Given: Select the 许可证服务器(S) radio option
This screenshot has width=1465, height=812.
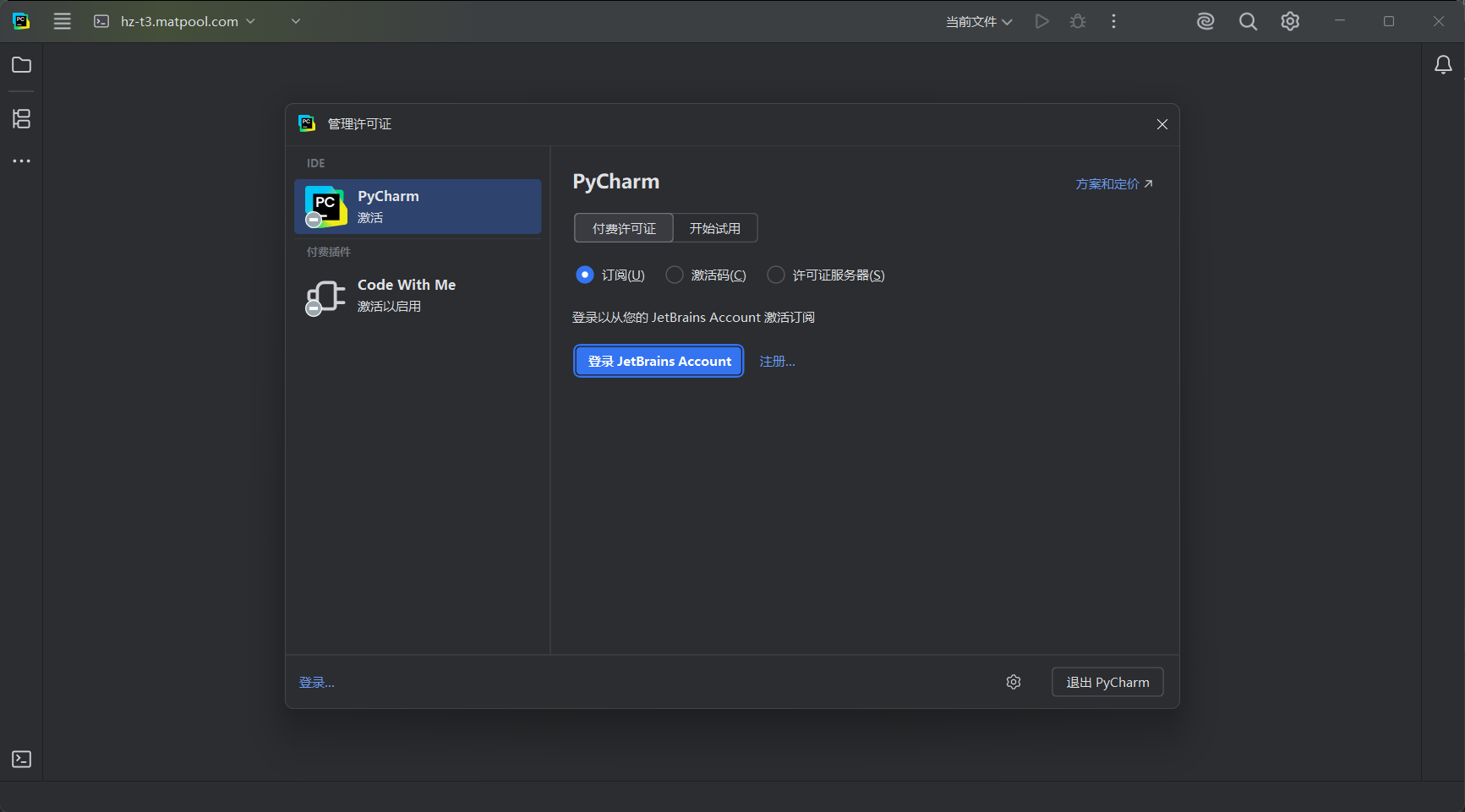Looking at the screenshot, I should pos(826,275).
